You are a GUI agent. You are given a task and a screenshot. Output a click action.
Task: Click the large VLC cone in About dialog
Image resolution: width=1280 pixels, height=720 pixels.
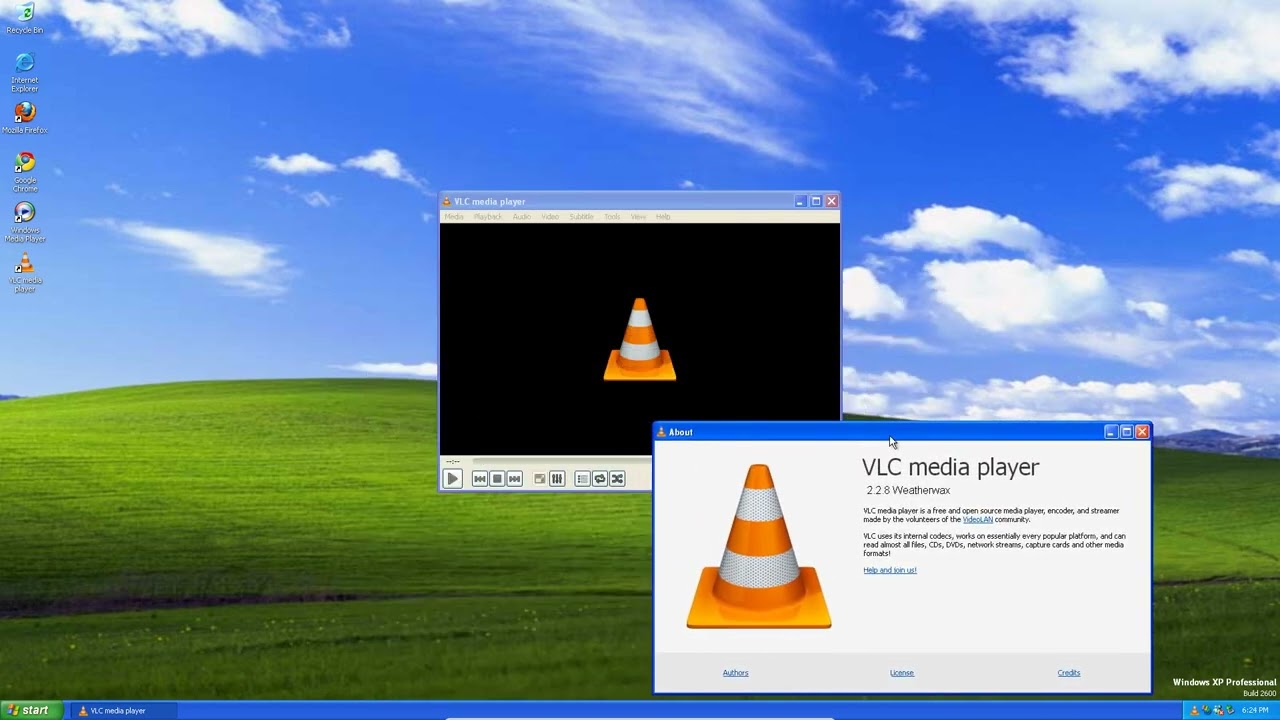[759, 546]
